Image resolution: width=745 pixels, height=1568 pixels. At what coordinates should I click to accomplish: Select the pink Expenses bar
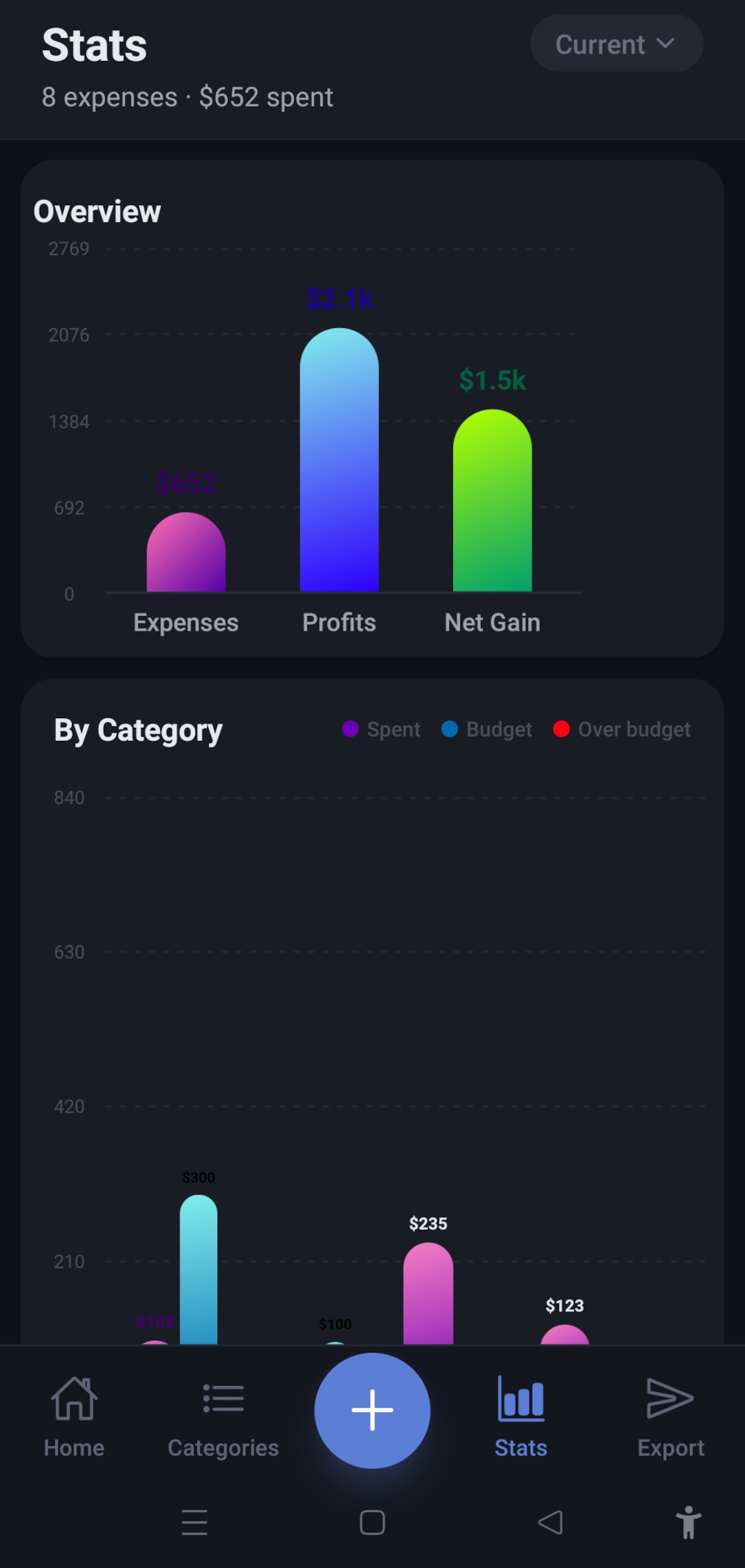coord(186,555)
